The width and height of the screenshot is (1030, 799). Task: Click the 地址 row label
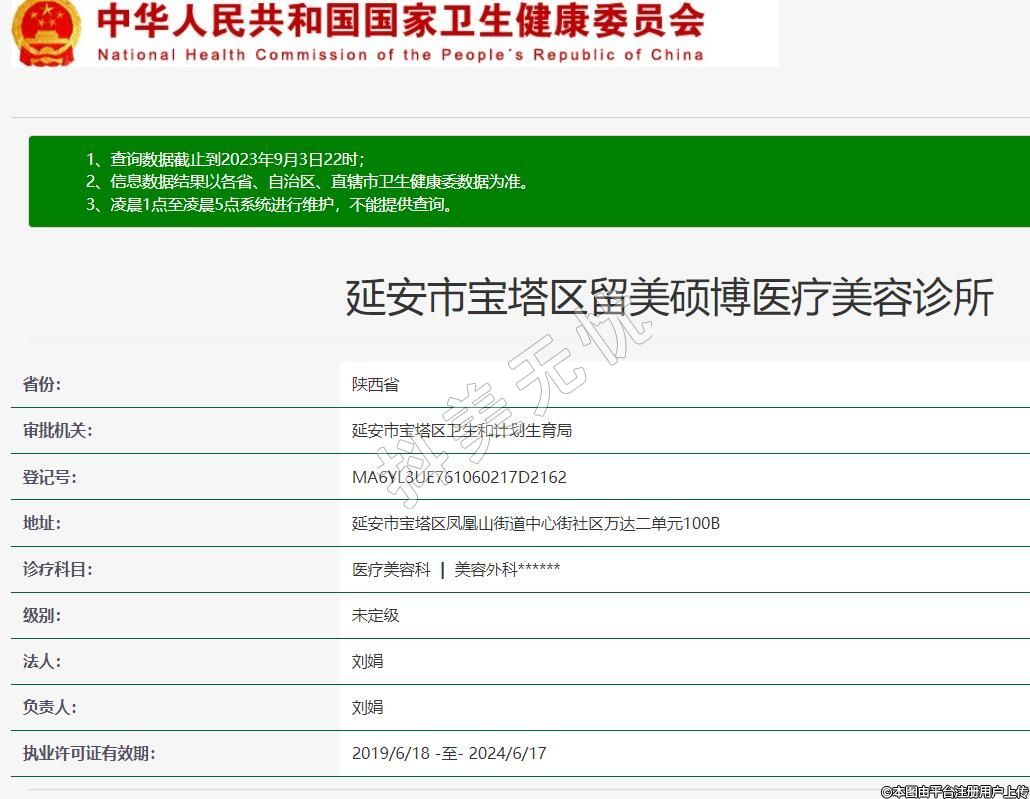point(42,523)
